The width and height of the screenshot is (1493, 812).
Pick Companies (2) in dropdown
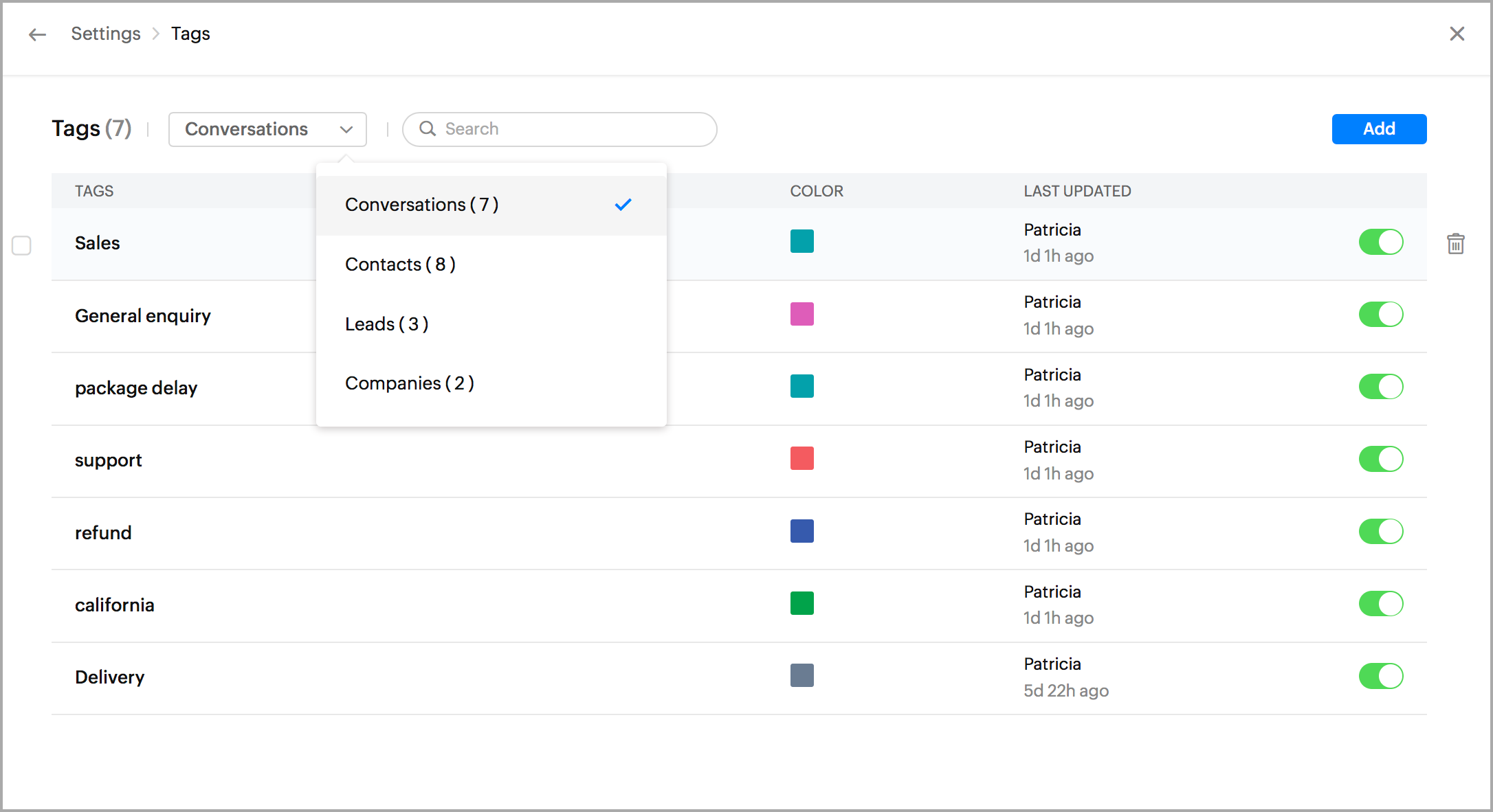(x=409, y=383)
